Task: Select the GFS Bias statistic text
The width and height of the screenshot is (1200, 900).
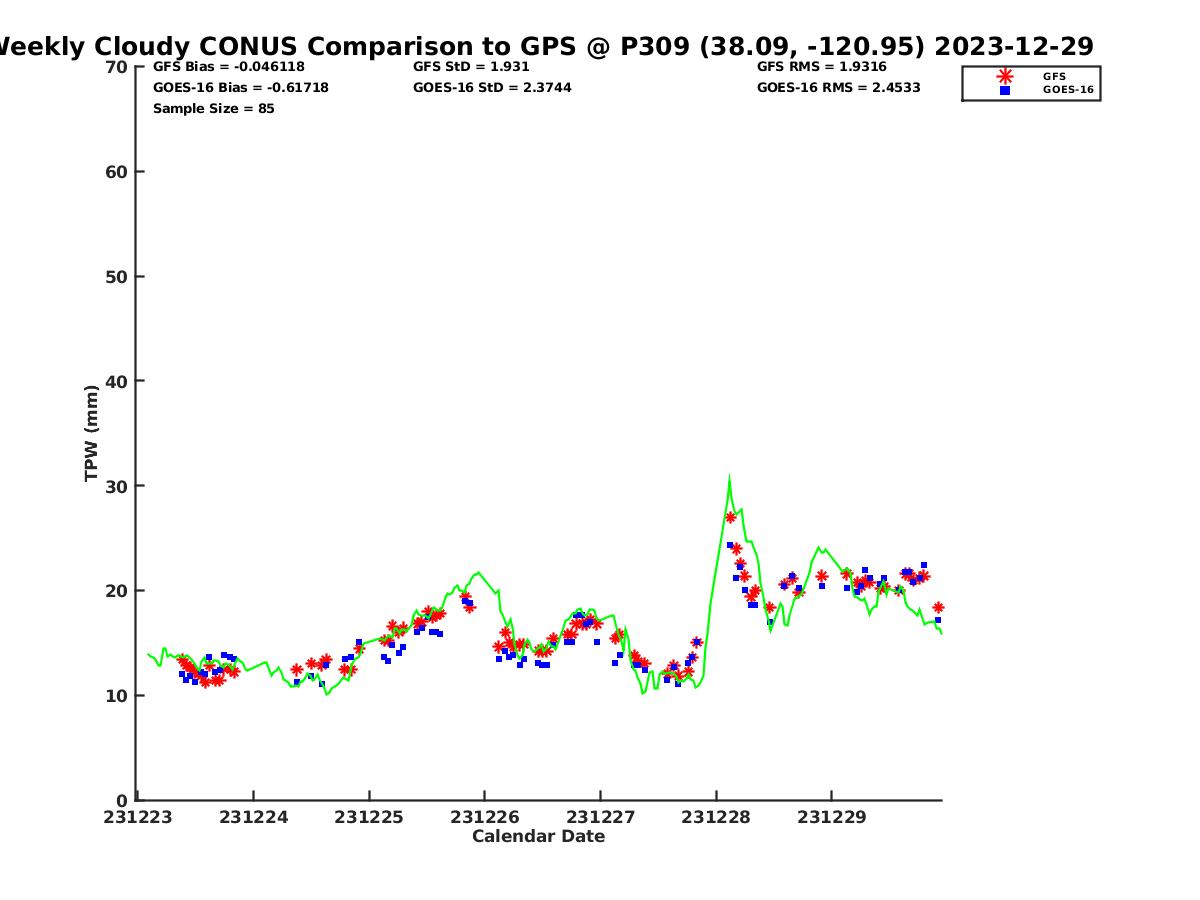Action: (x=228, y=67)
